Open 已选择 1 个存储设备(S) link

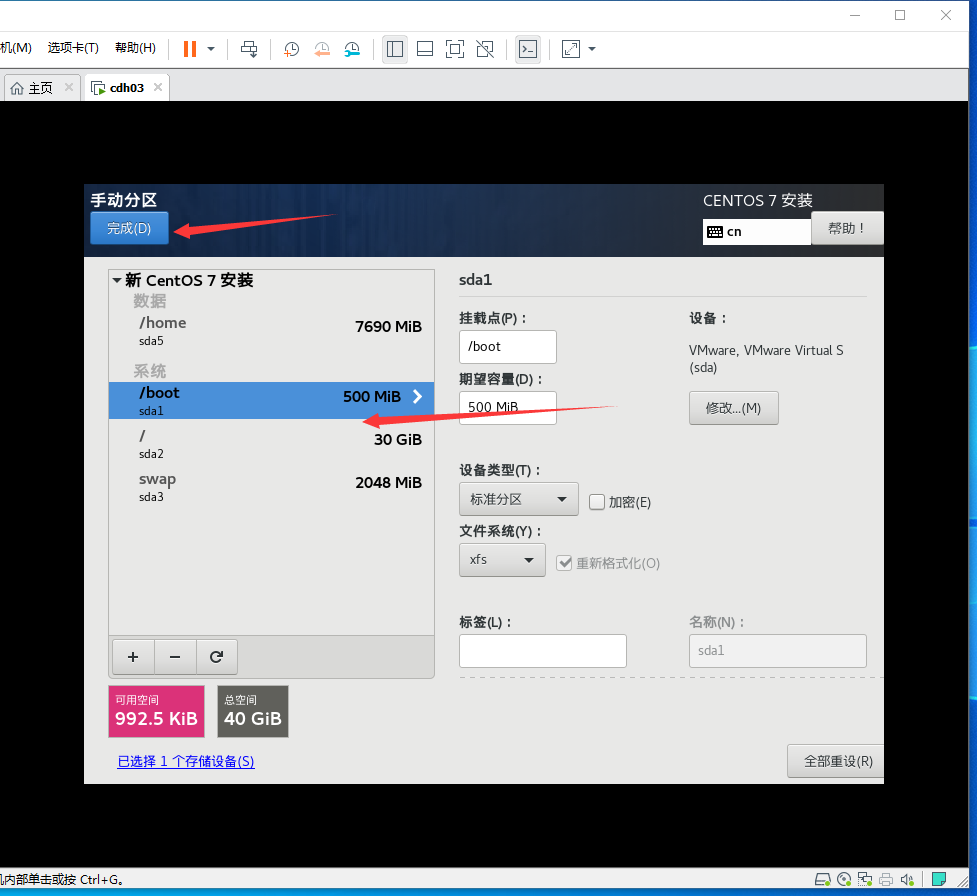coord(186,761)
